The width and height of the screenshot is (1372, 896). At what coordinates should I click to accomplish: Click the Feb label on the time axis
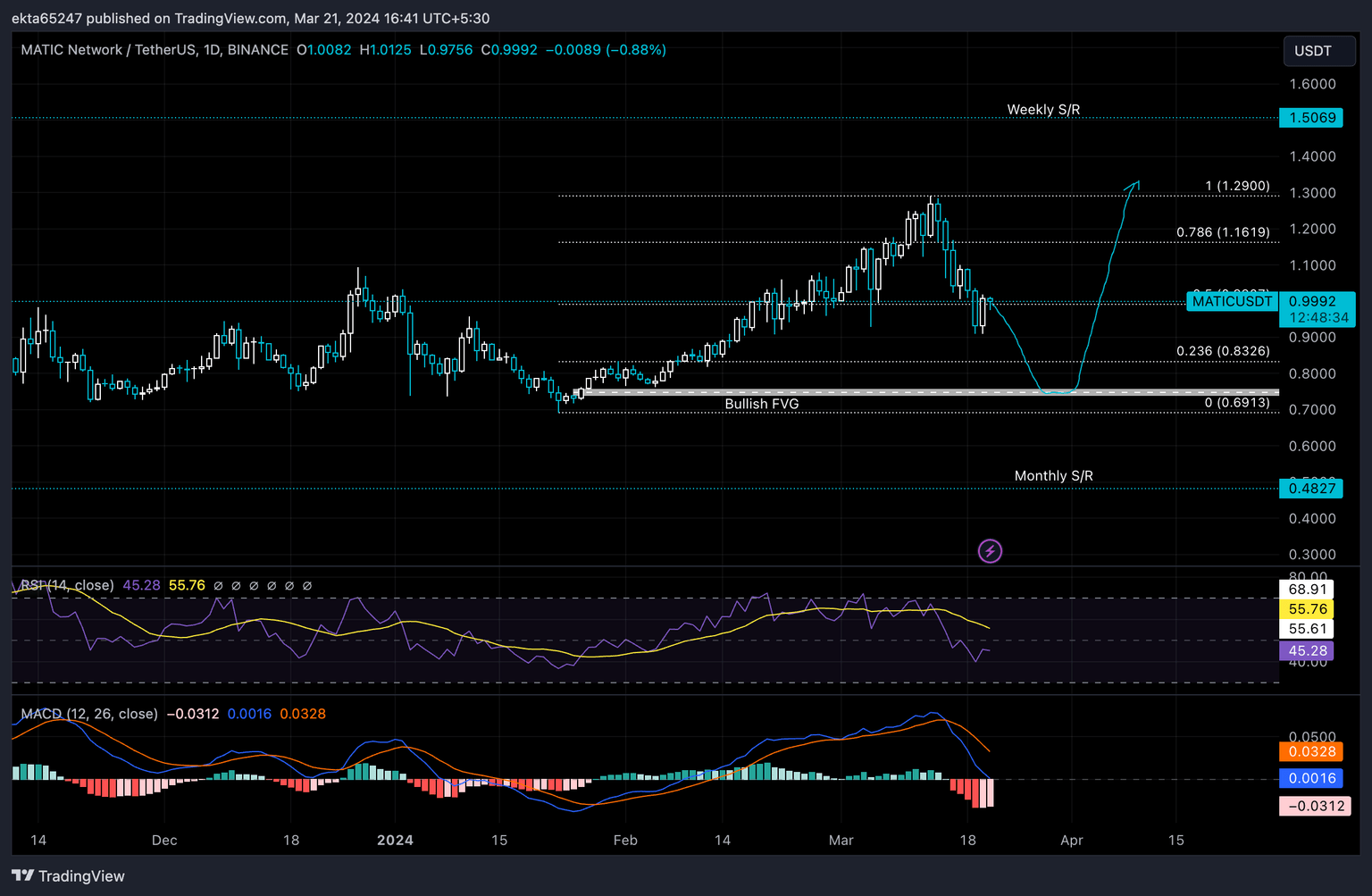pos(625,840)
